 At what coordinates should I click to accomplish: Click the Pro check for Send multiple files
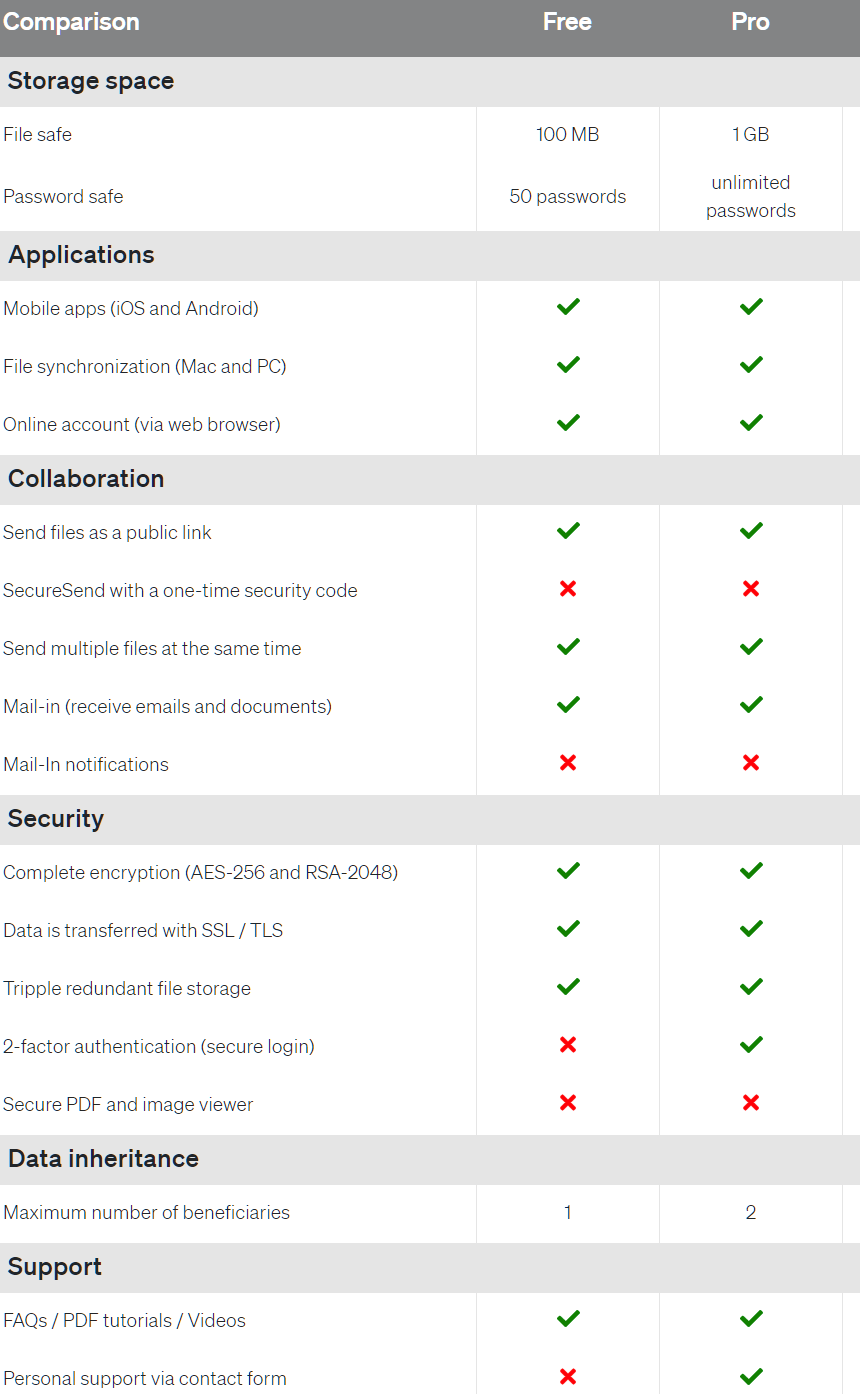tap(751, 647)
